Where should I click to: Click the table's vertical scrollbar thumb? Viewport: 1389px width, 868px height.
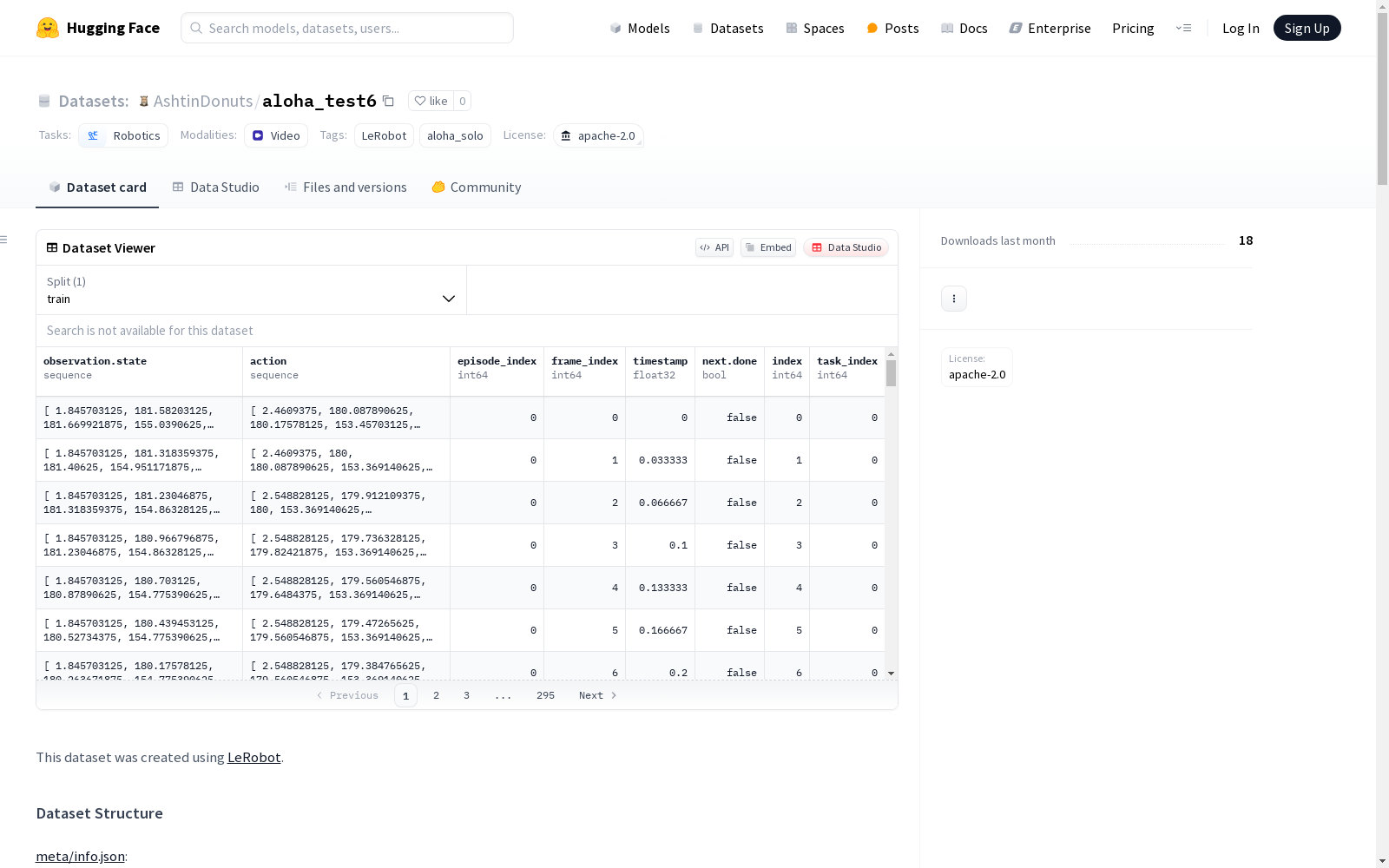tap(891, 373)
